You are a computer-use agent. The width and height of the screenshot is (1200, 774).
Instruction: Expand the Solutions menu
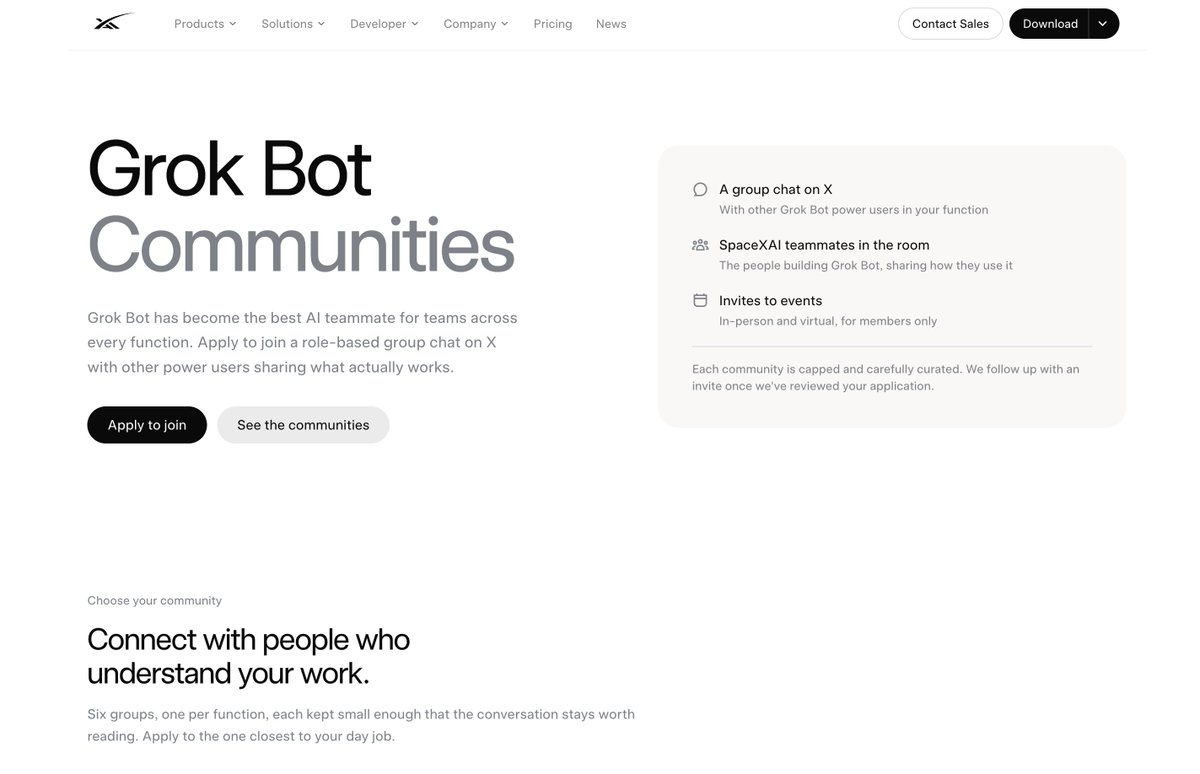coord(293,23)
